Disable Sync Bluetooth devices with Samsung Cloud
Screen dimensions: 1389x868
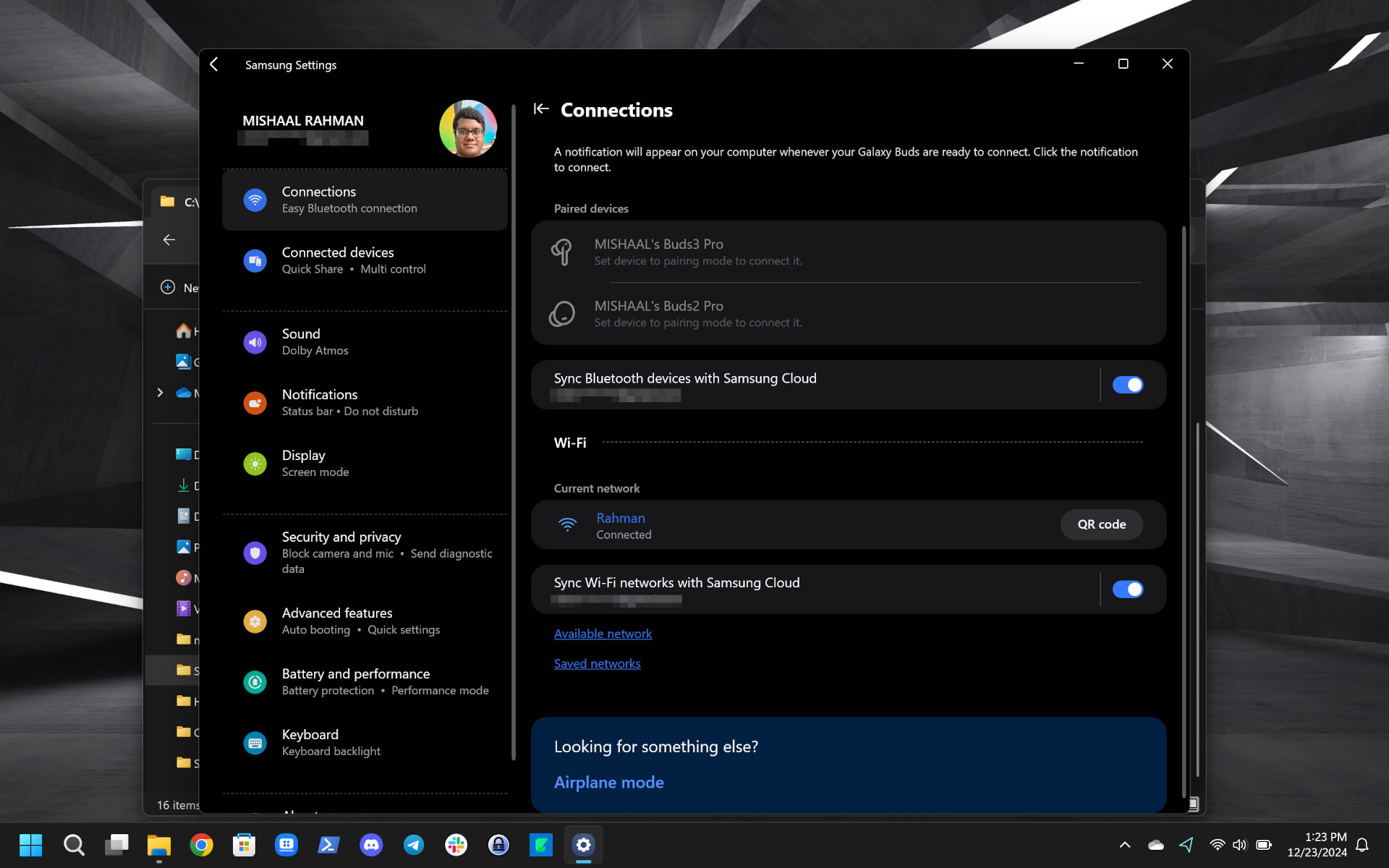1127,385
